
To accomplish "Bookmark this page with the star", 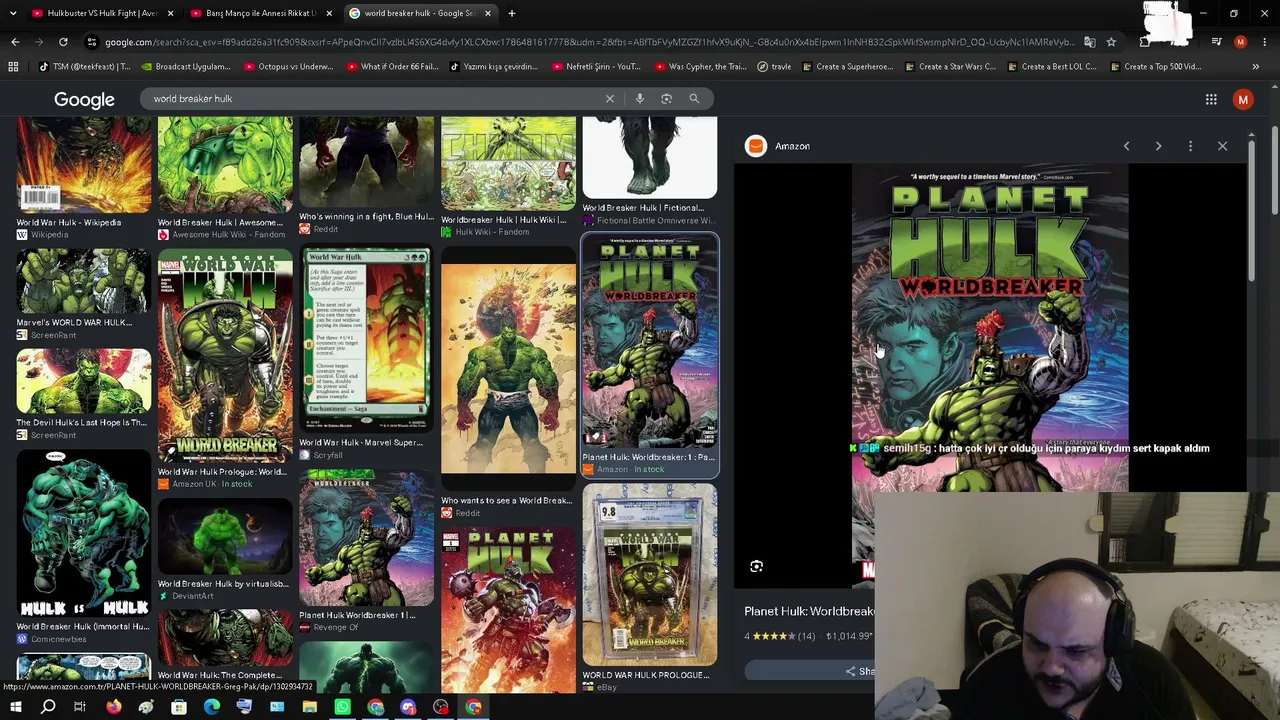I will [x=1111, y=42].
